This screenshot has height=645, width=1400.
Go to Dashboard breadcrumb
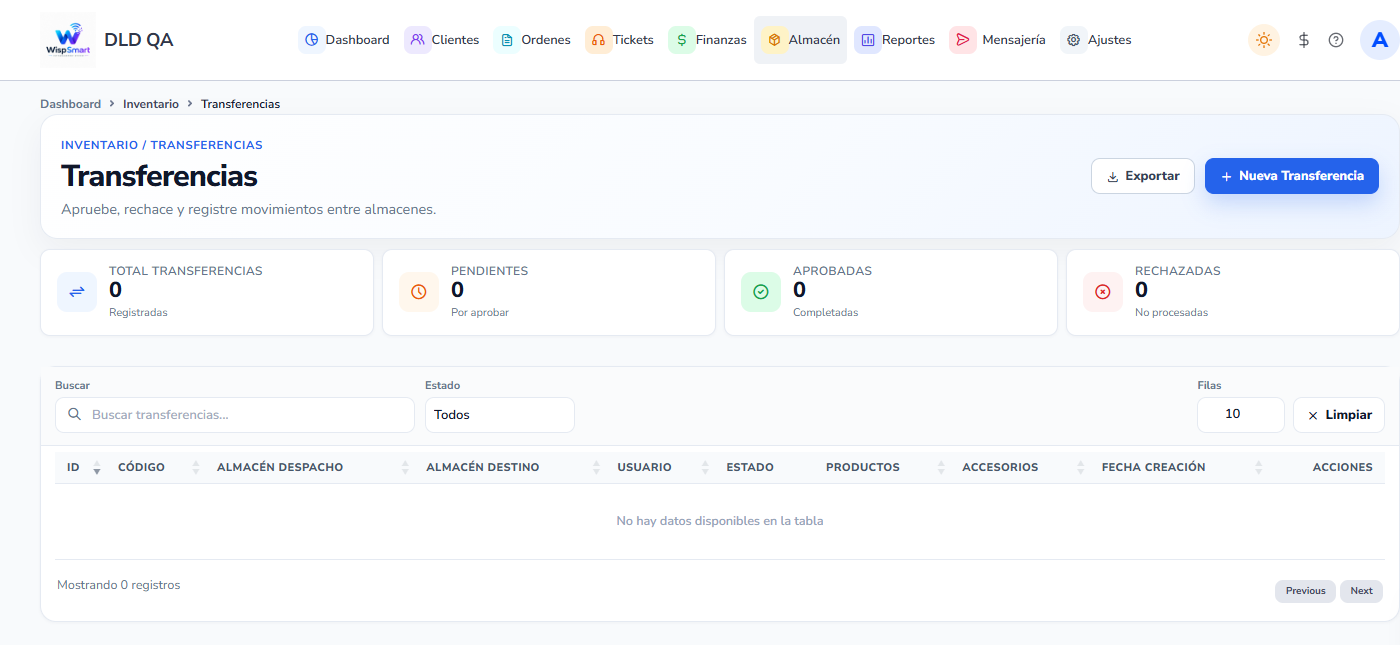pos(70,104)
